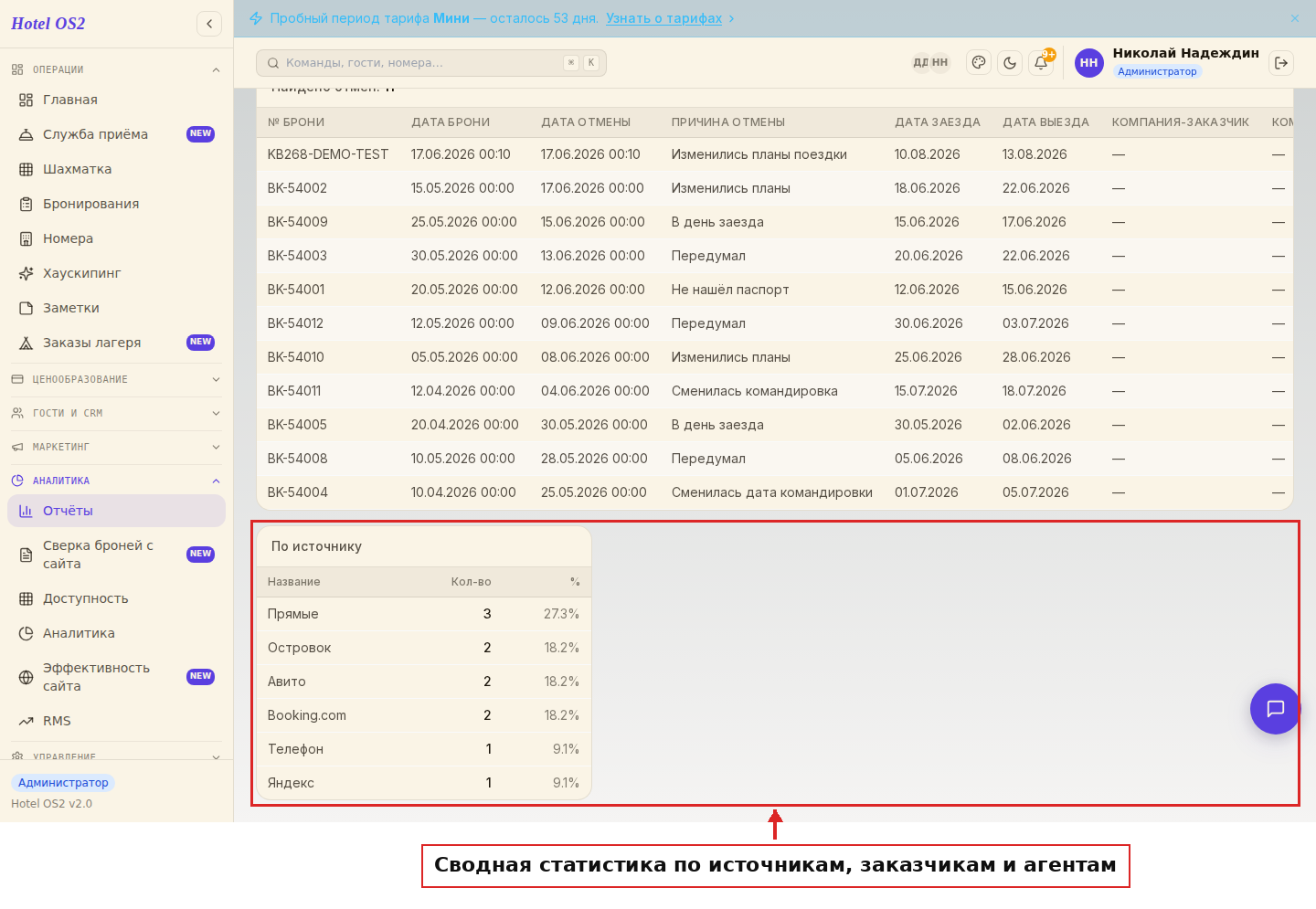1316x909 pixels.
Task: Open notifications bell icon
Action: [x=1041, y=63]
